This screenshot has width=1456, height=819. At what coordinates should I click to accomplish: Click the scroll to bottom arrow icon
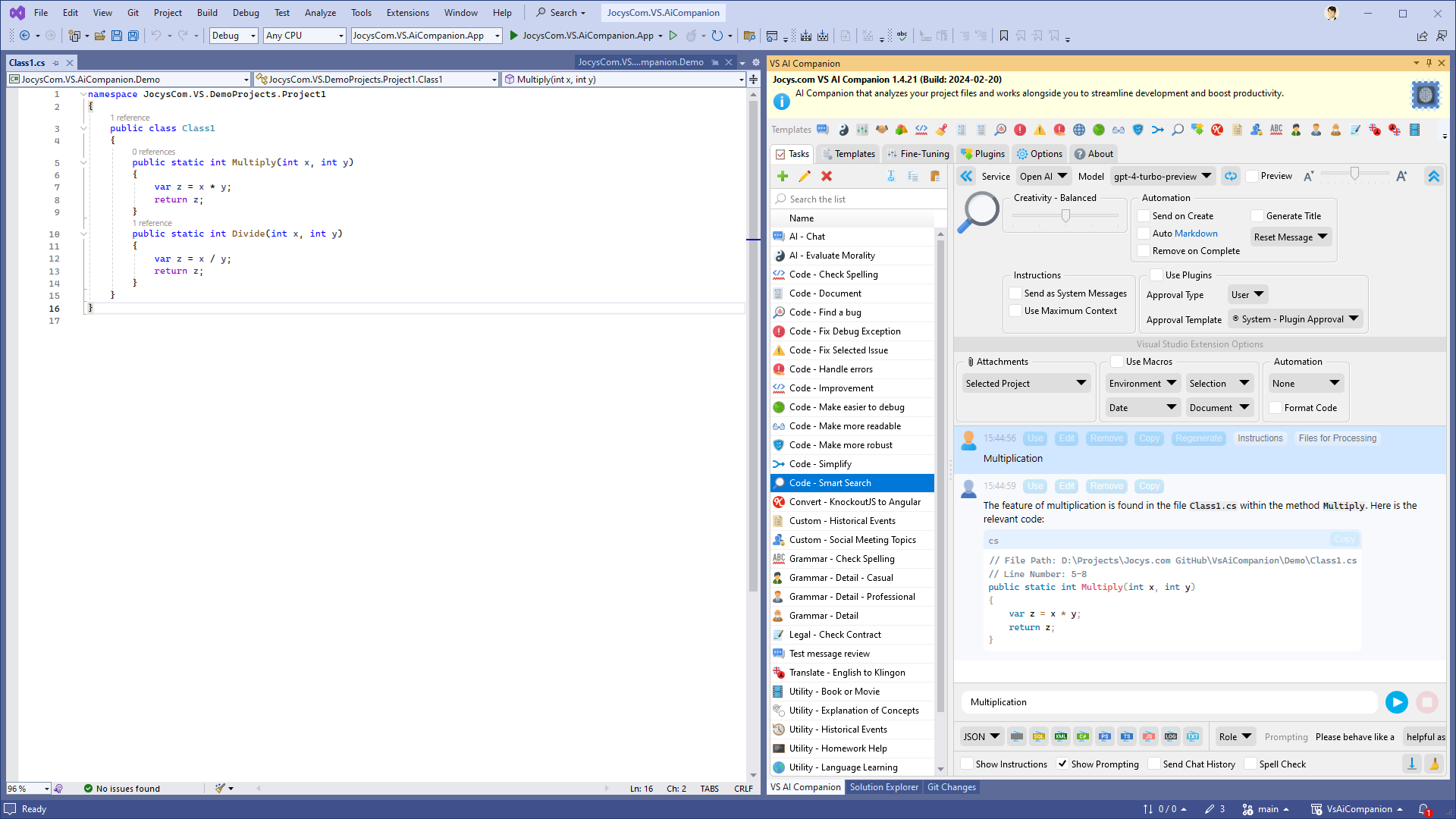click(1412, 764)
